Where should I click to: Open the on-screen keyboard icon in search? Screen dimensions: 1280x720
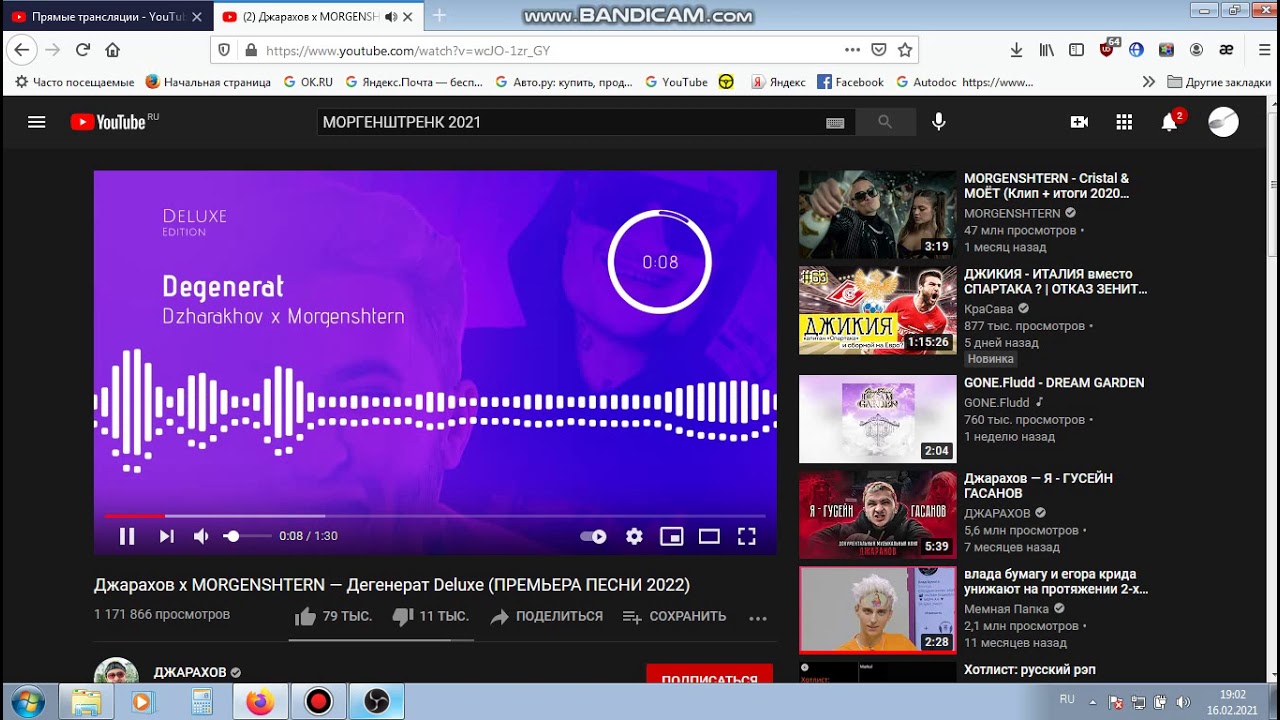tap(835, 123)
